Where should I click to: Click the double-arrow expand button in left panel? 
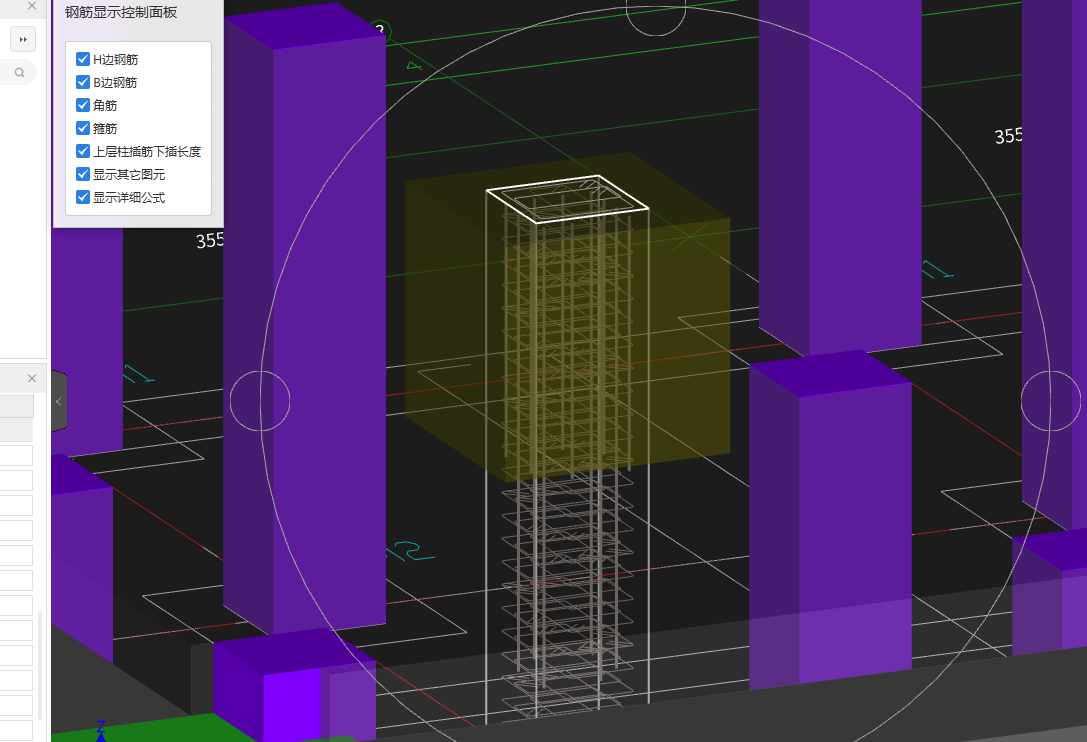[23, 40]
